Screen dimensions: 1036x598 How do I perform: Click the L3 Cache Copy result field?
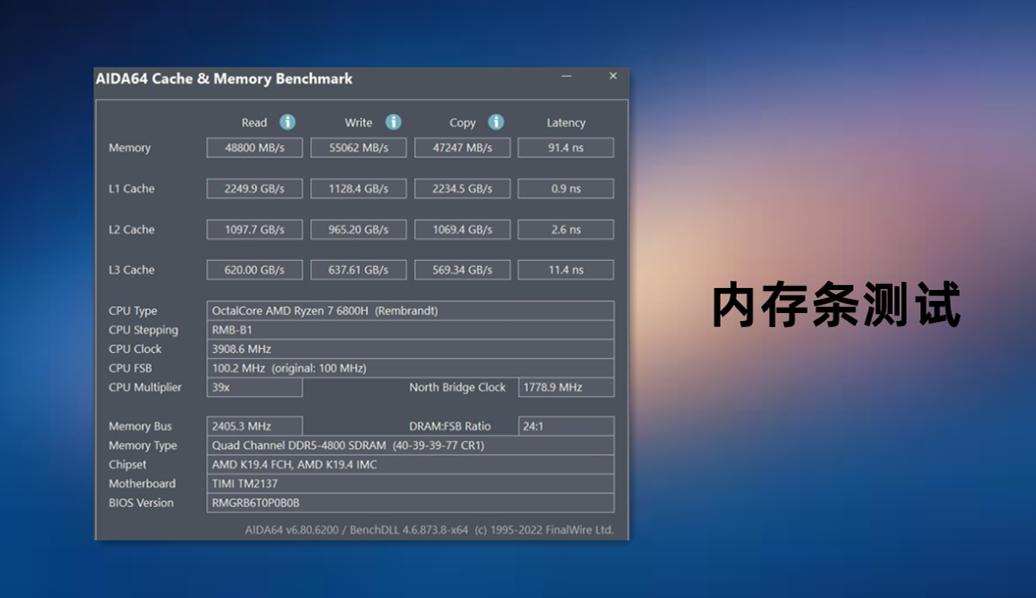[x=462, y=269]
